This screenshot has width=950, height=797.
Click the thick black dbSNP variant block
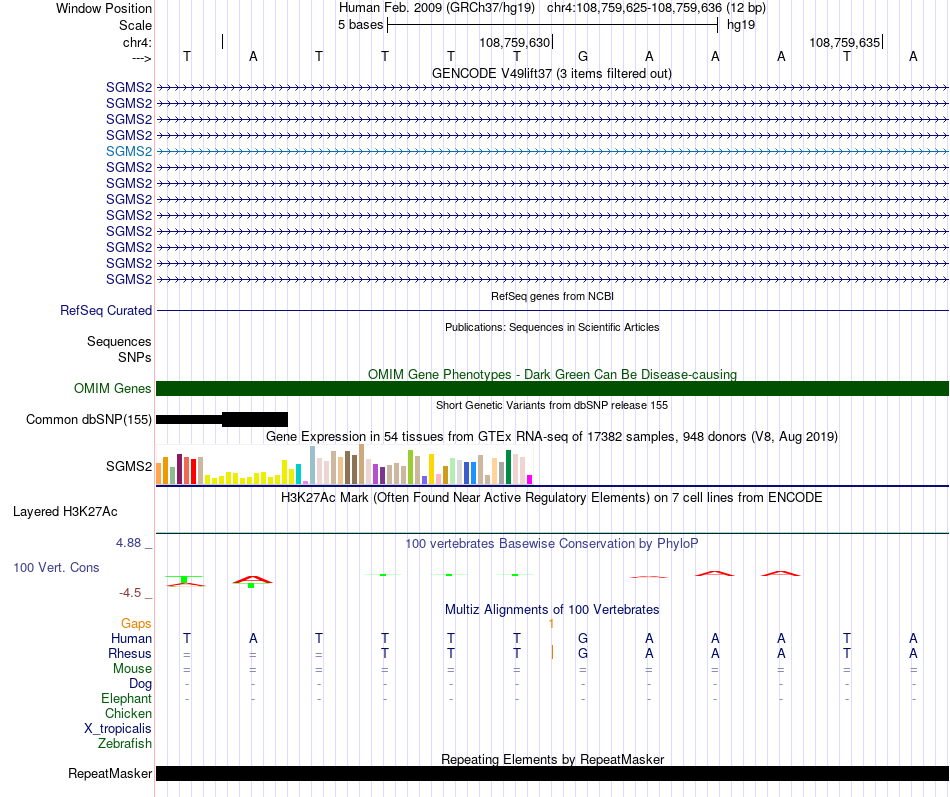click(254, 419)
